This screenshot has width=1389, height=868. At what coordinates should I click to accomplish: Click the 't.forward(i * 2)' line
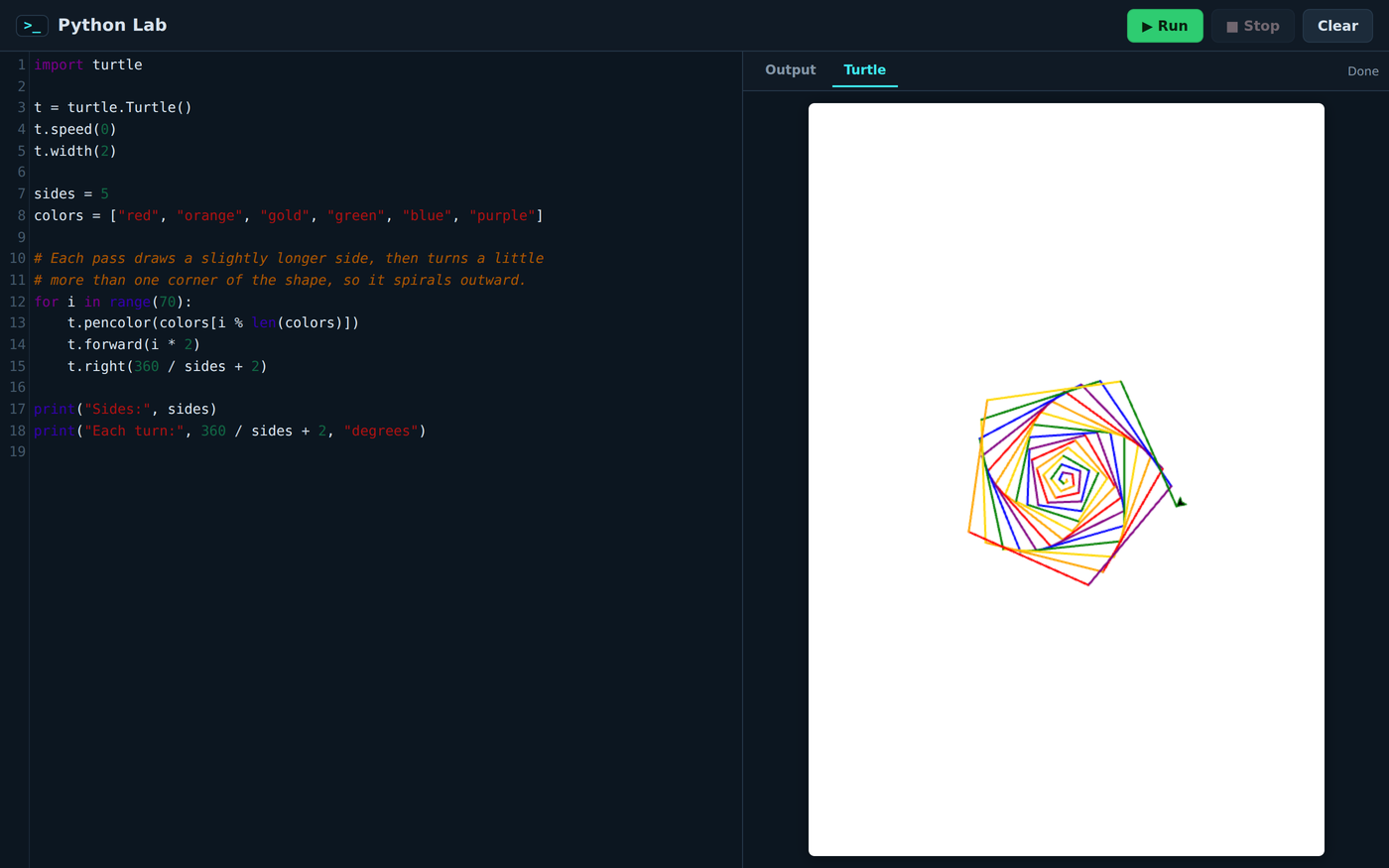point(134,344)
